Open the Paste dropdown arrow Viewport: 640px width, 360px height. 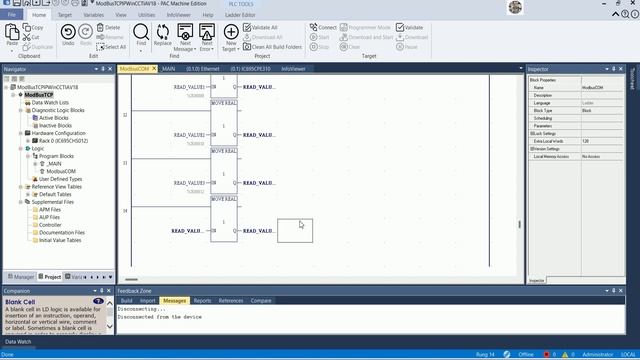(x=12, y=51)
